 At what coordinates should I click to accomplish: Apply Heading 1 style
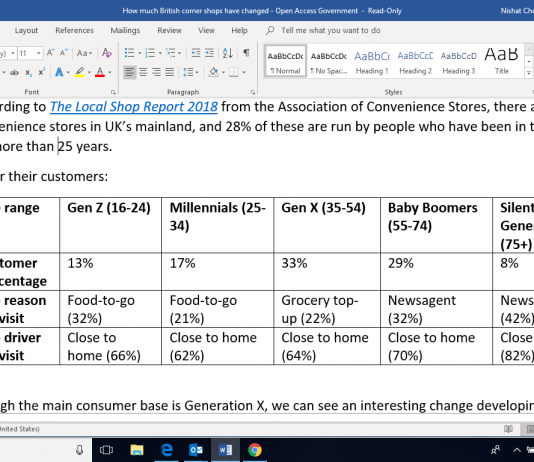tap(372, 62)
